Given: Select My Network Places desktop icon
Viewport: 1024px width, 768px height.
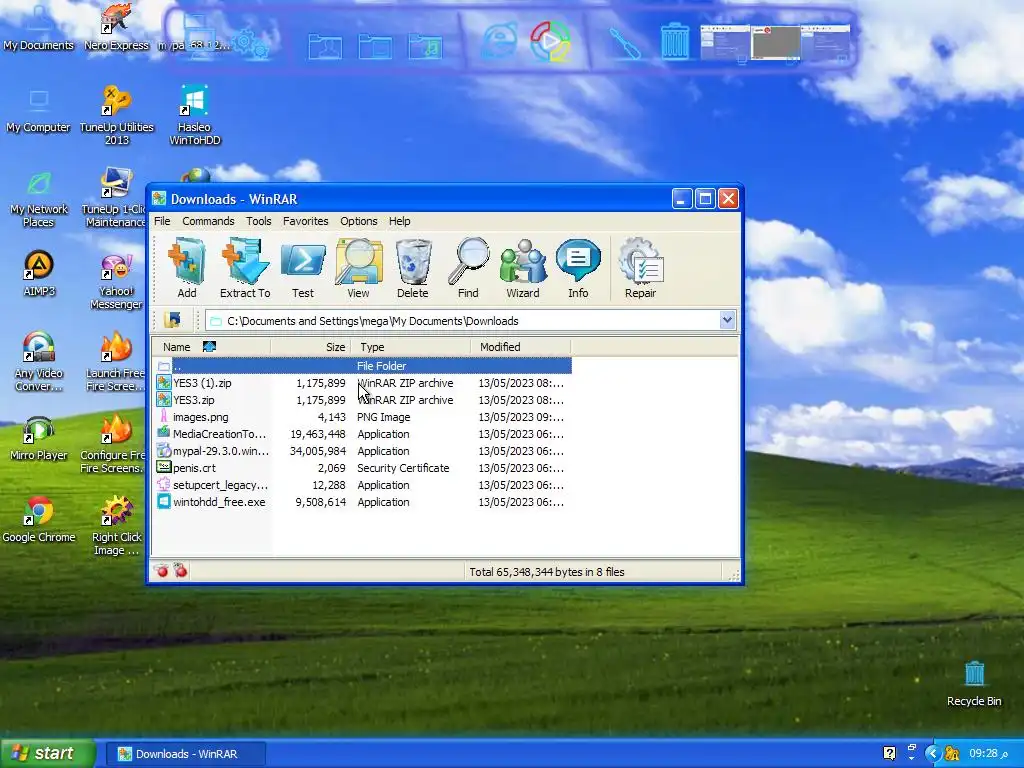Looking at the screenshot, I should click(39, 199).
